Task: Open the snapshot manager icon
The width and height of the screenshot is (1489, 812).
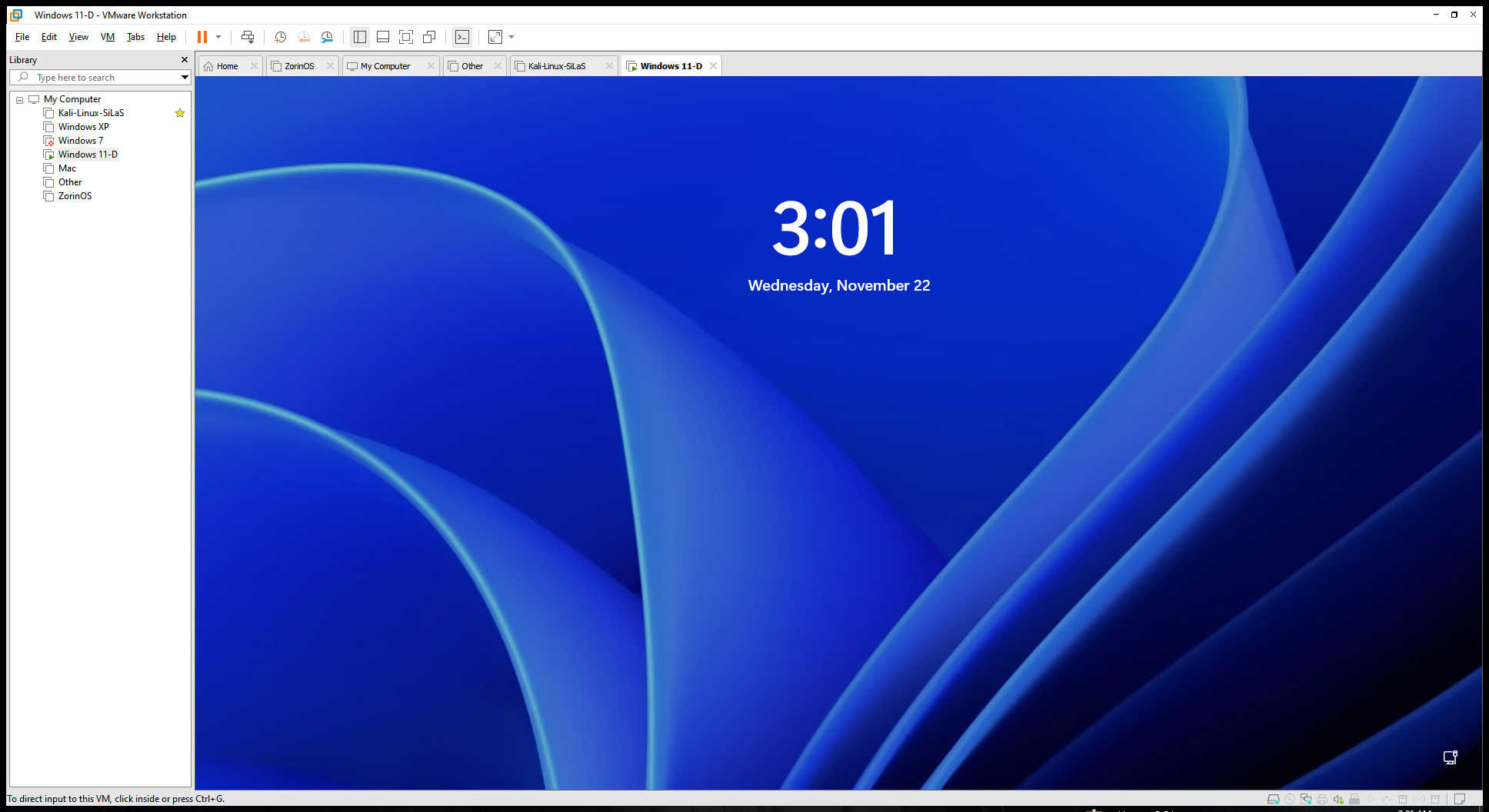Action: (327, 37)
